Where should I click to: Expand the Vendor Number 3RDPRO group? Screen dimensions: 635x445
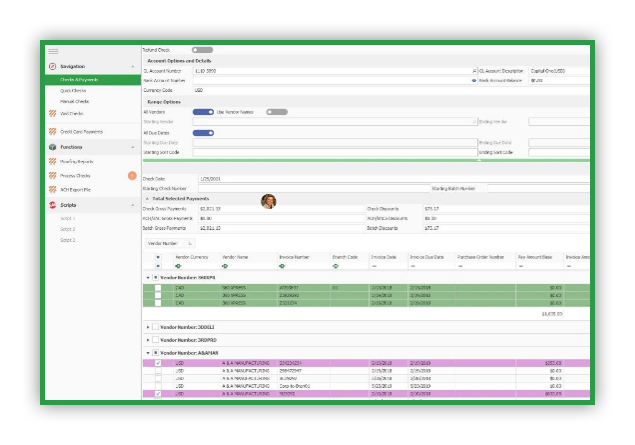[x=148, y=340]
